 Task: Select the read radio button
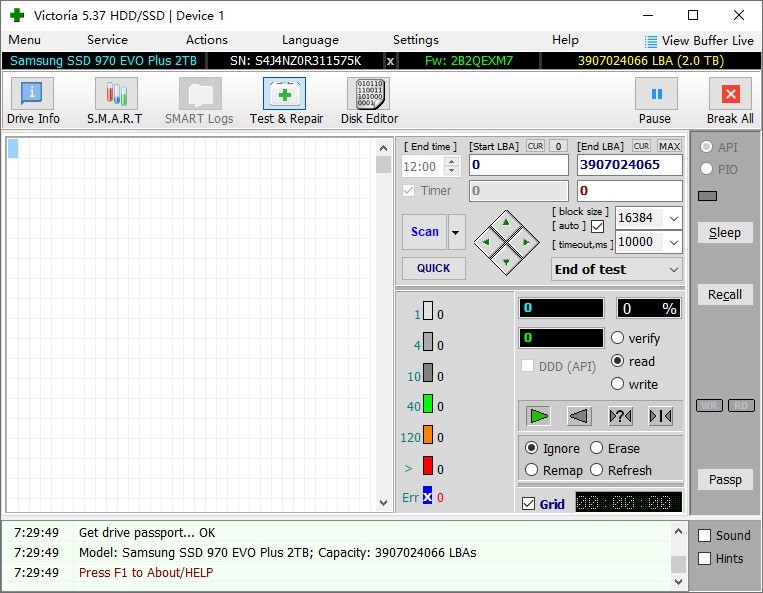(617, 360)
